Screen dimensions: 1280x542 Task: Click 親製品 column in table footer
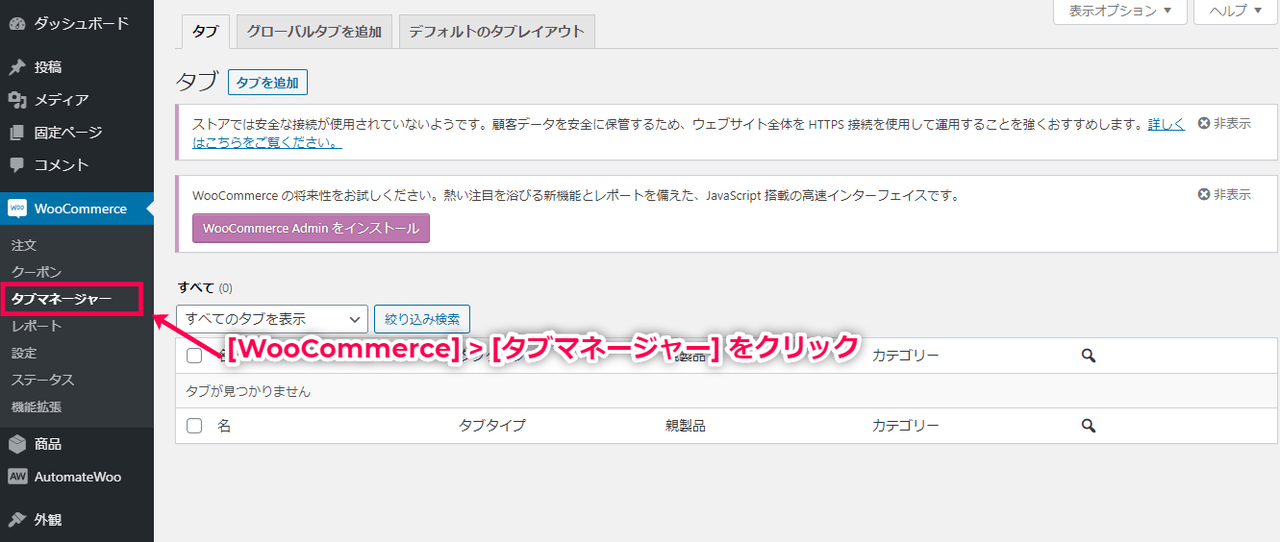tap(685, 425)
